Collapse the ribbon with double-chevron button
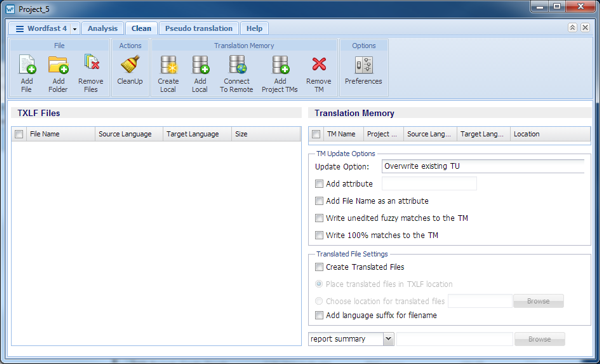The image size is (600, 364). [572, 28]
